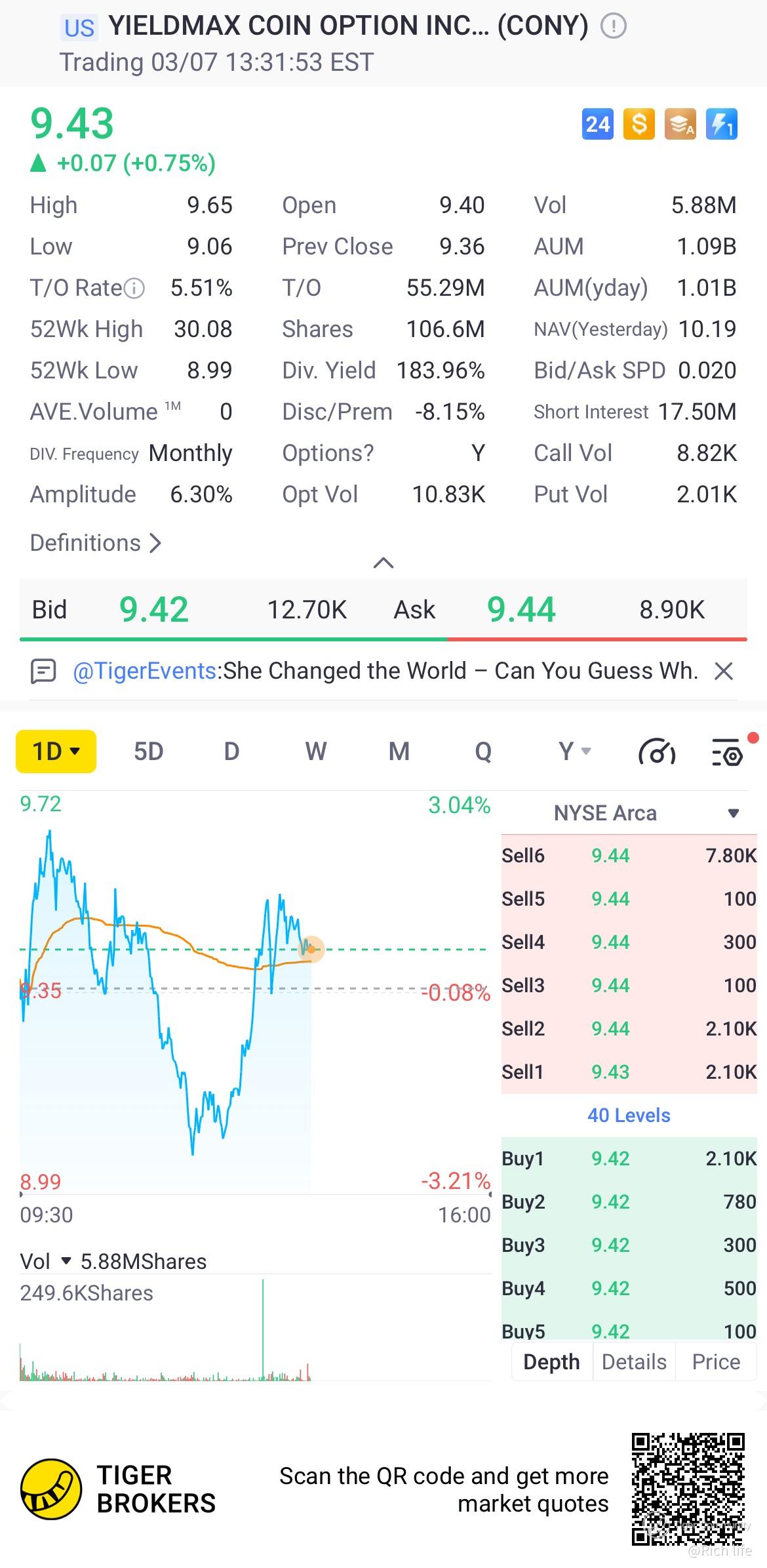Open Definitions link
767x1568 pixels.
[x=96, y=543]
